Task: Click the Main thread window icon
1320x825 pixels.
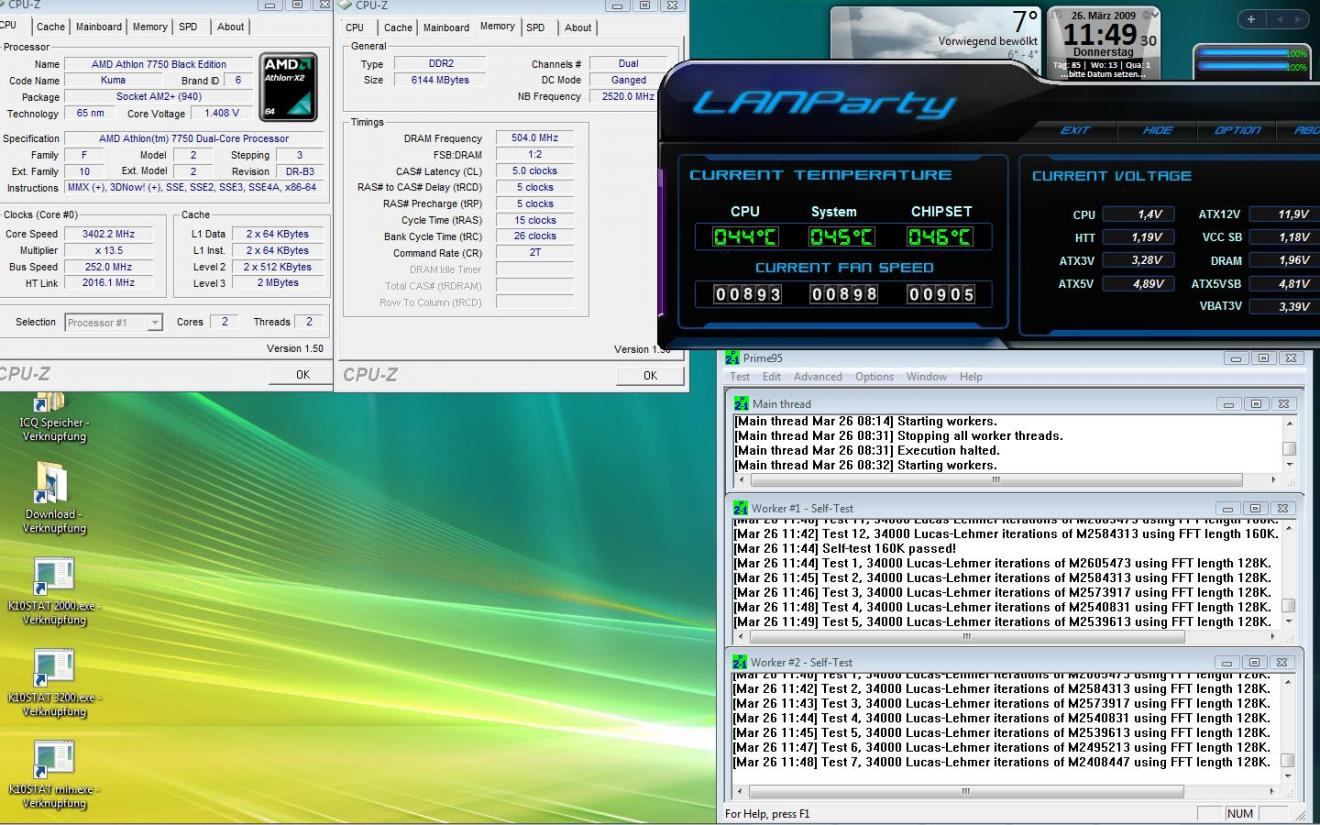Action: [x=741, y=404]
